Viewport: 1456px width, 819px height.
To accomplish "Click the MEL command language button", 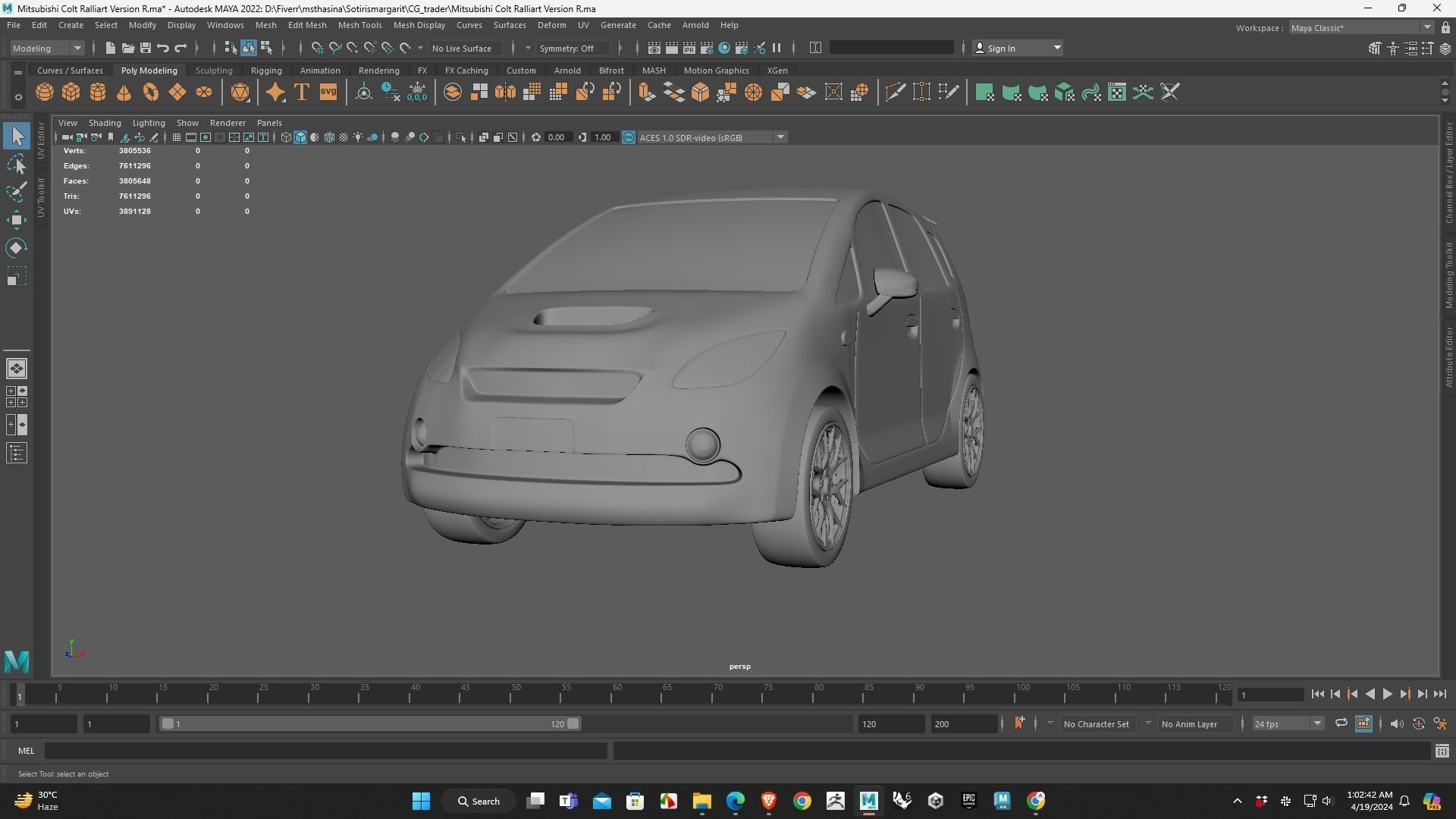I will [27, 750].
